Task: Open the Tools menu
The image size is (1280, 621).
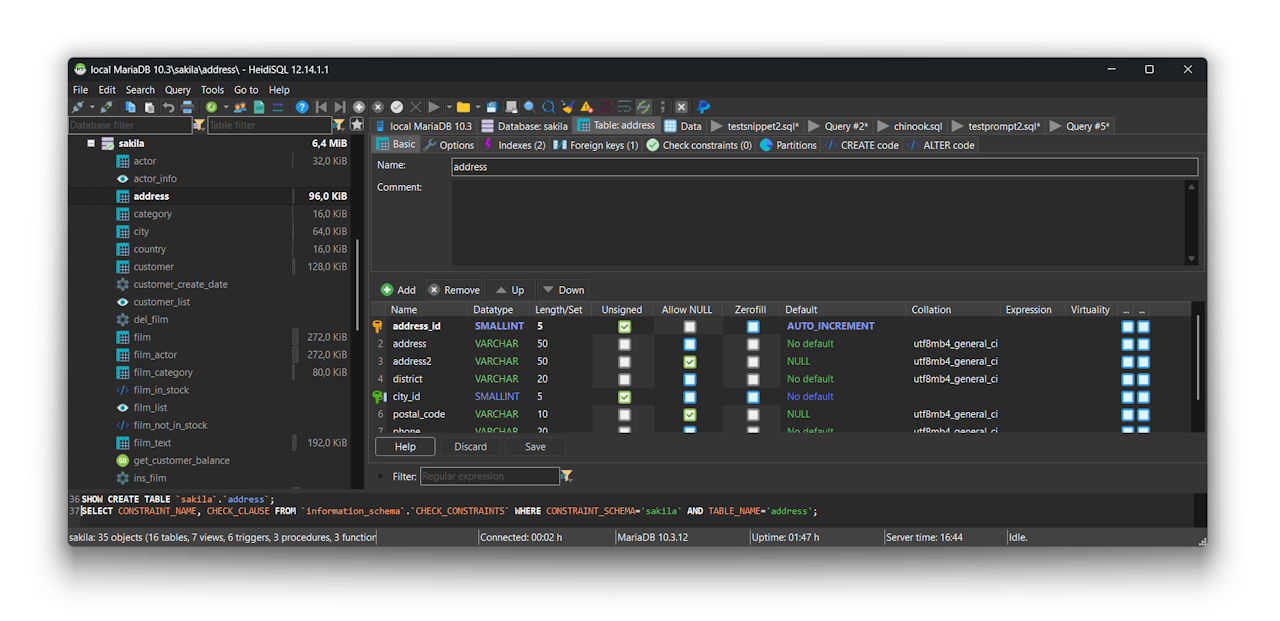Action: coord(212,90)
